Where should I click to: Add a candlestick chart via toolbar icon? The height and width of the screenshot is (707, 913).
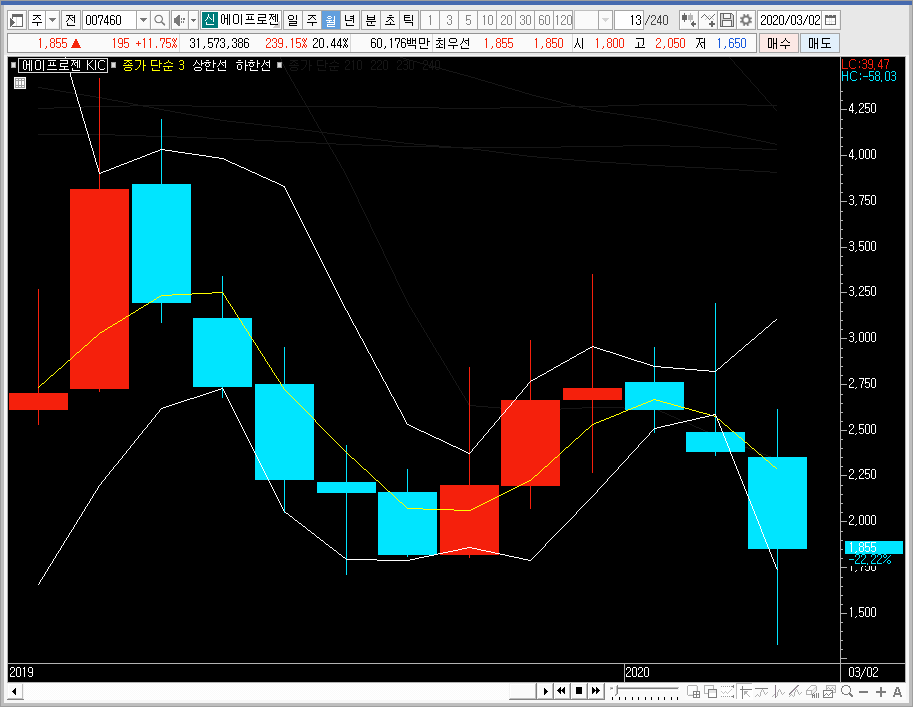pyautogui.click(x=688, y=21)
